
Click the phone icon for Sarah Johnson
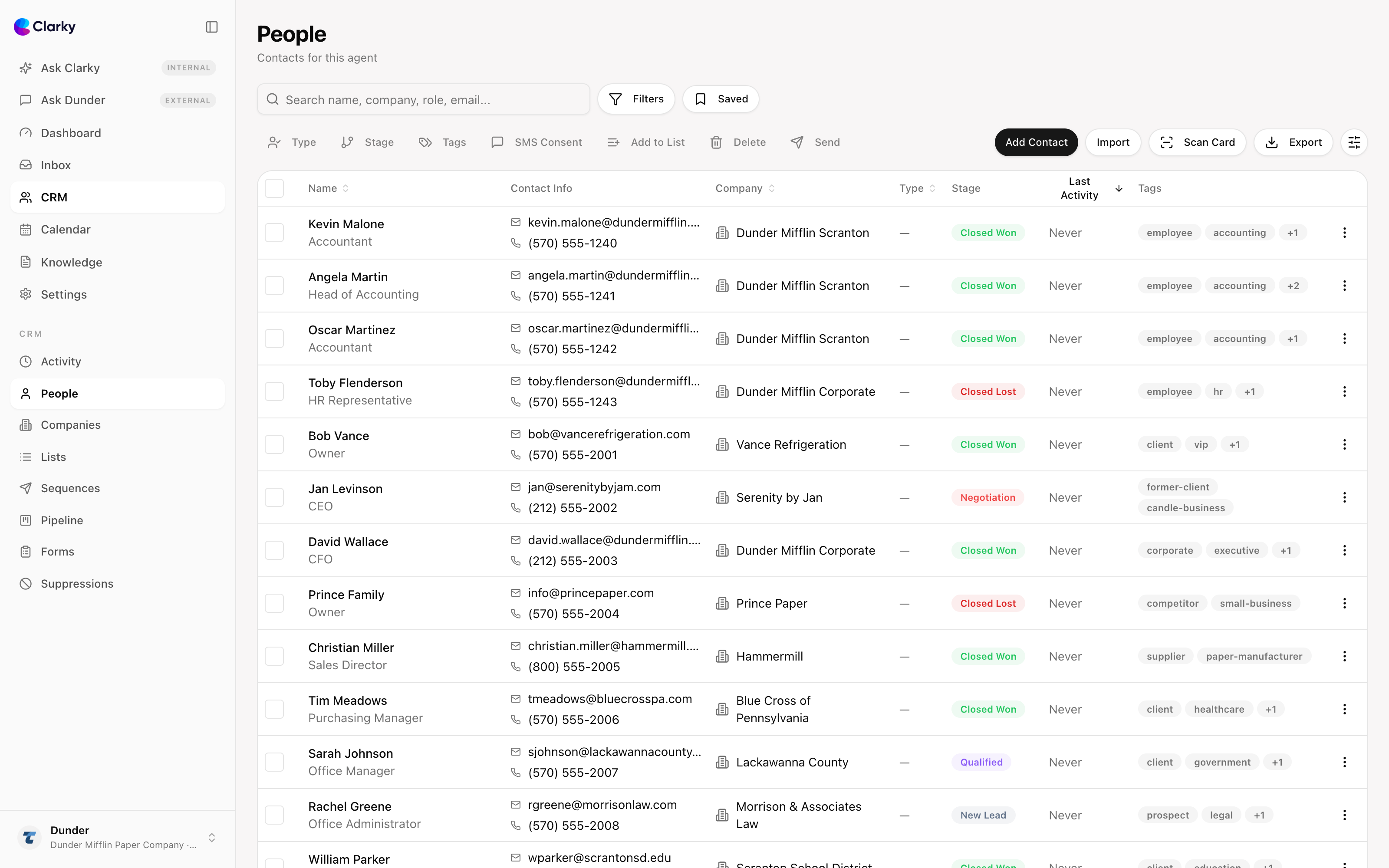click(515, 773)
